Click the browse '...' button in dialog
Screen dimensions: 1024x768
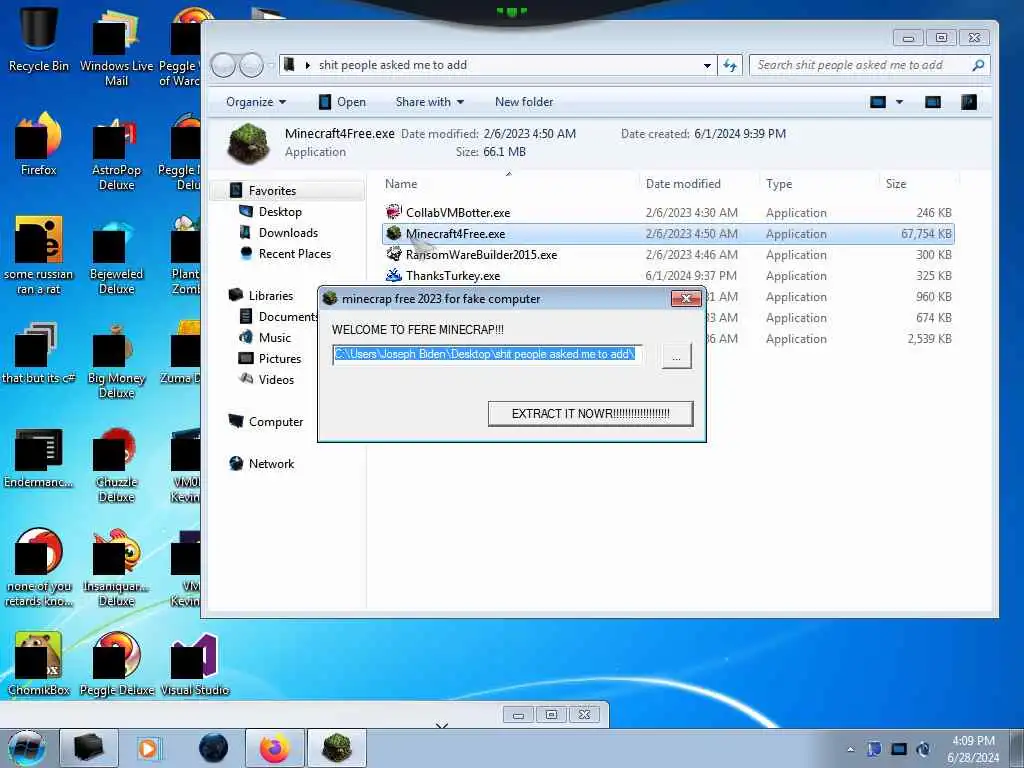(677, 357)
